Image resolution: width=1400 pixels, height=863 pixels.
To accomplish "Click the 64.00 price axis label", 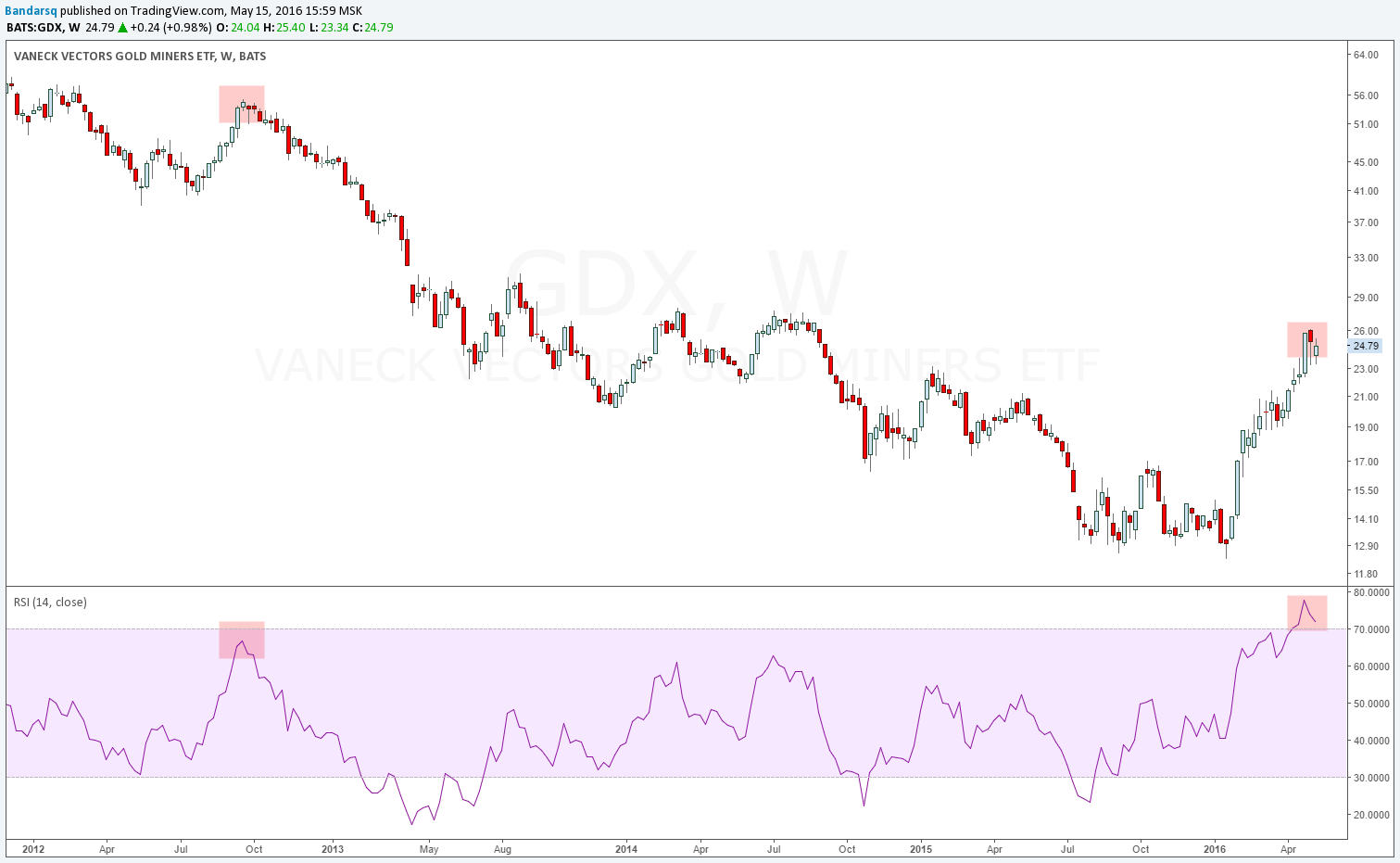I will (1366, 55).
